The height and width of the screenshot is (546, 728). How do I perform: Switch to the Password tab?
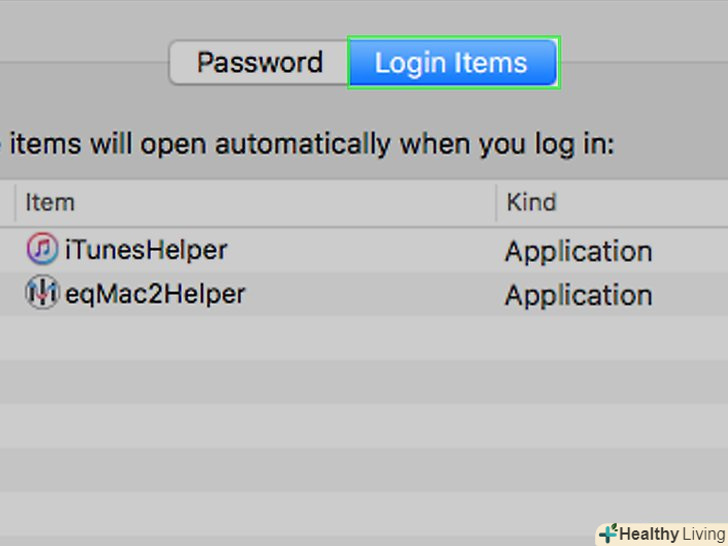(259, 63)
